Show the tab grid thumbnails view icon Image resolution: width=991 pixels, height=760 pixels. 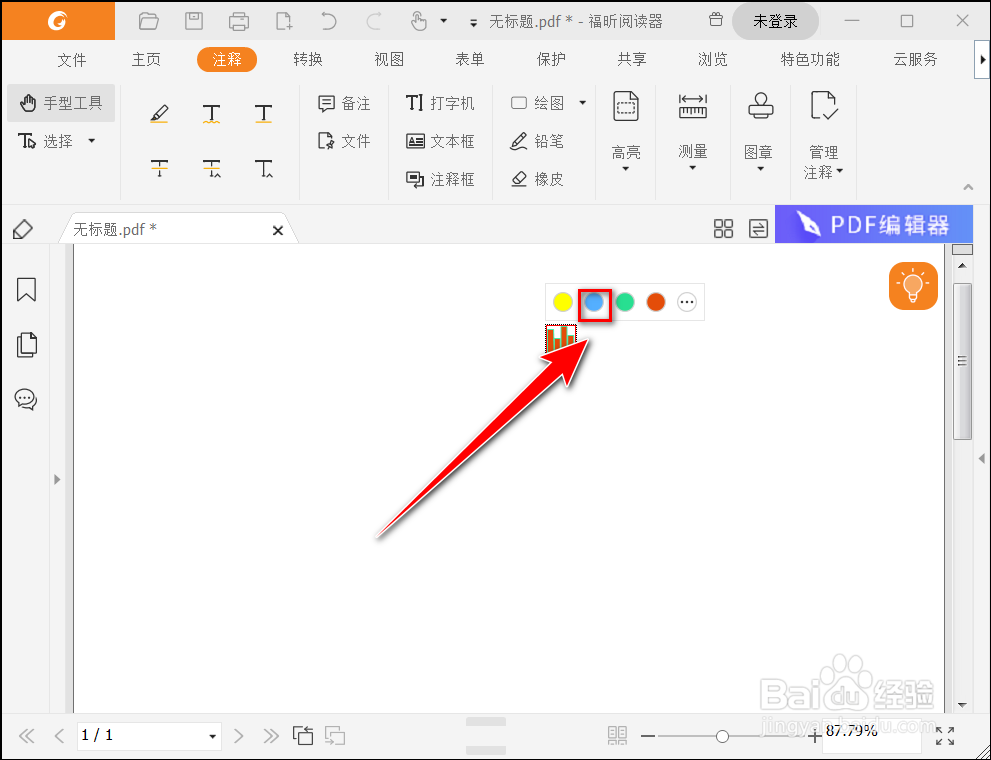(x=723, y=228)
